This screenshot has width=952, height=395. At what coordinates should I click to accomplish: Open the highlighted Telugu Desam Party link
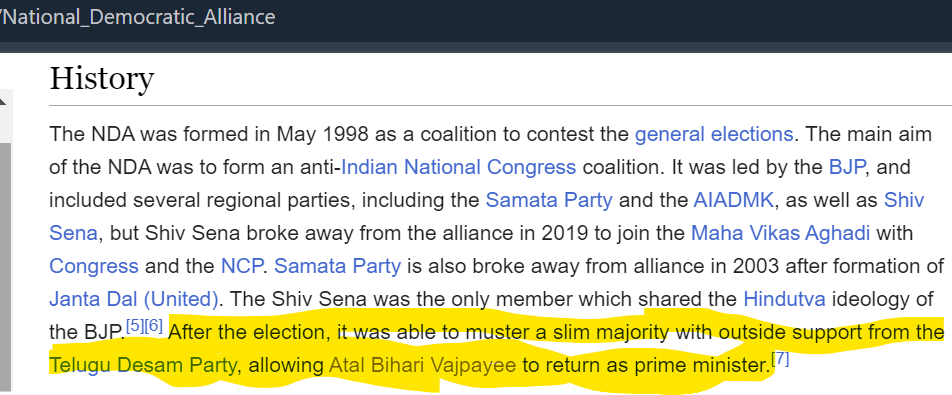[143, 366]
